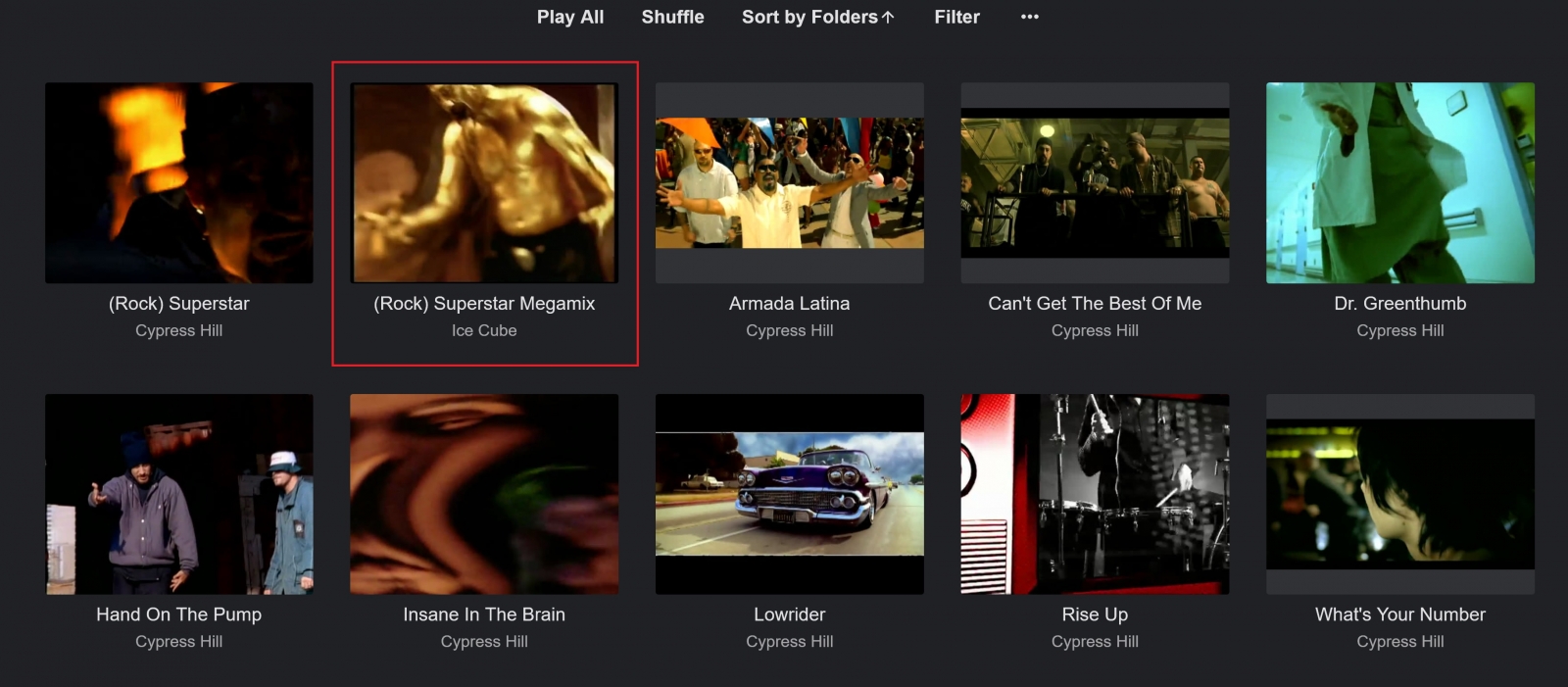Click the "Lowrider" title text
The height and width of the screenshot is (687, 1568).
(x=790, y=614)
